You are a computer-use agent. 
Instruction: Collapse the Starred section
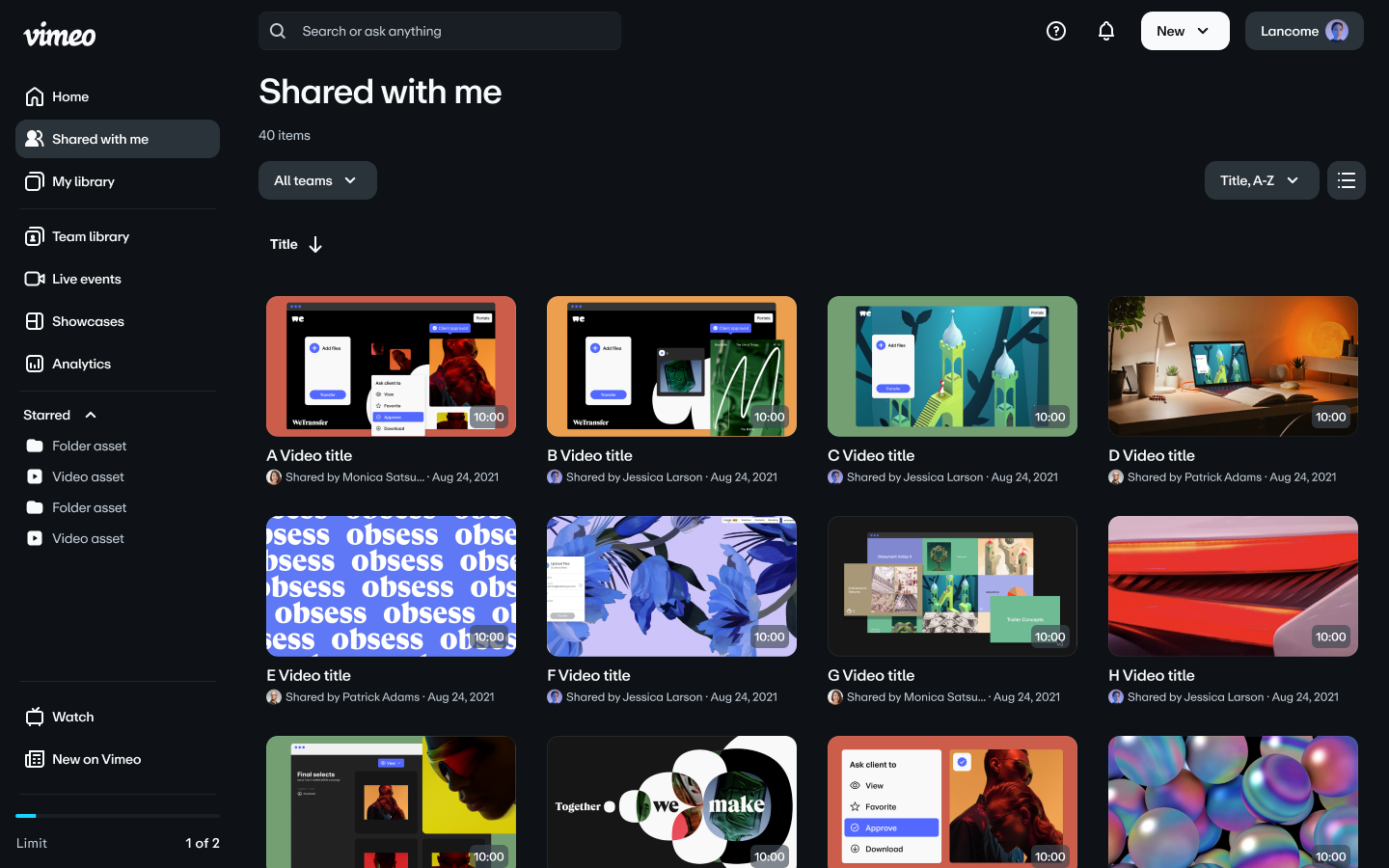91,415
